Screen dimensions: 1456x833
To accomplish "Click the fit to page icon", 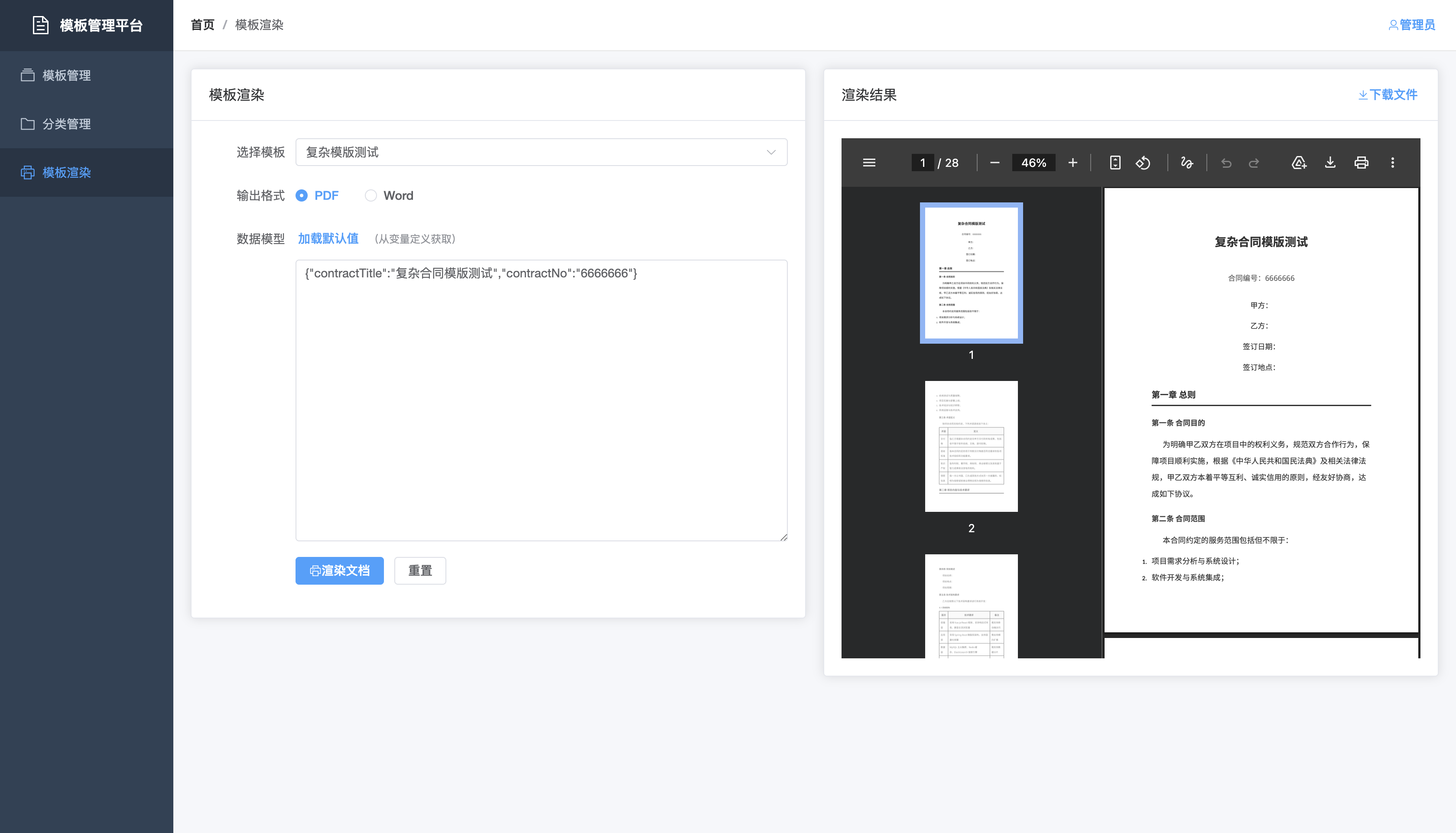I will [x=1115, y=163].
